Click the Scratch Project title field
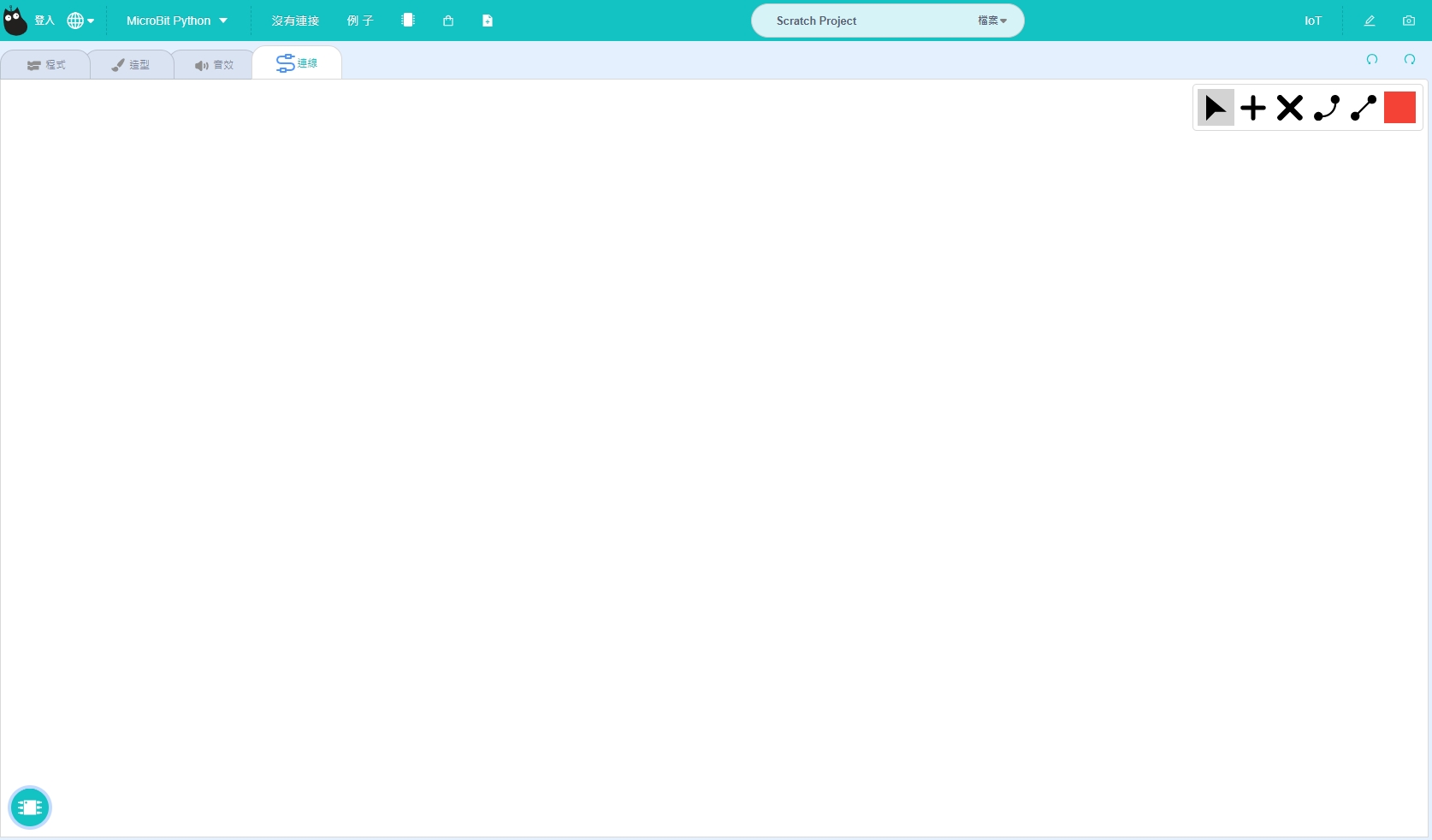This screenshot has height=840, width=1432. tap(855, 21)
